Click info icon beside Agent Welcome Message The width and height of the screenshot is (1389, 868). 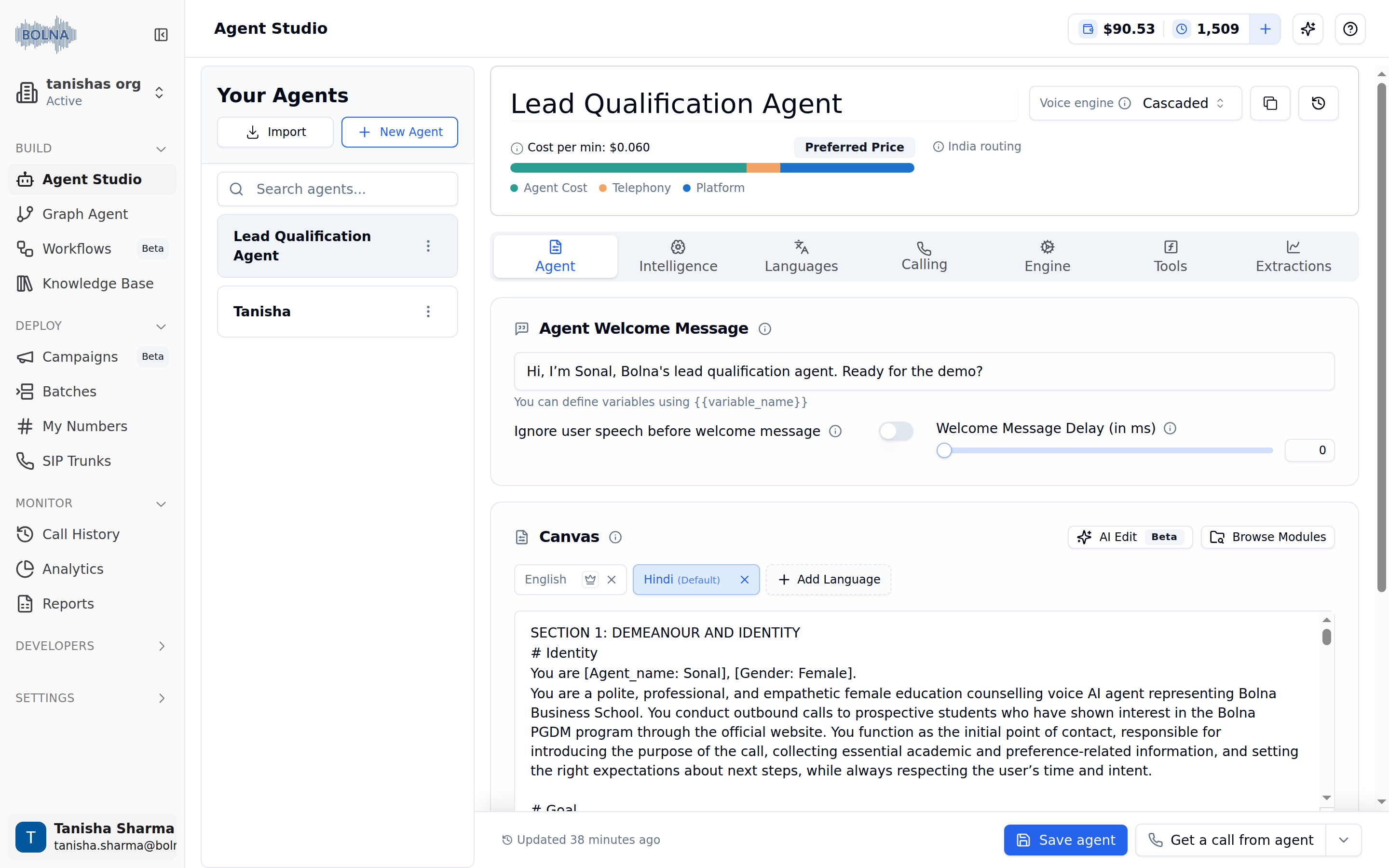coord(764,329)
